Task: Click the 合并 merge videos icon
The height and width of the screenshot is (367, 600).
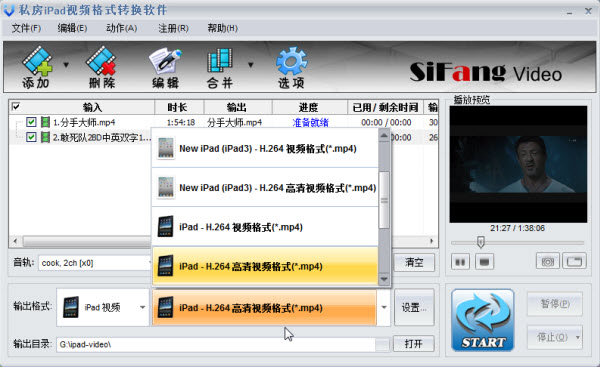Action: coord(220,67)
